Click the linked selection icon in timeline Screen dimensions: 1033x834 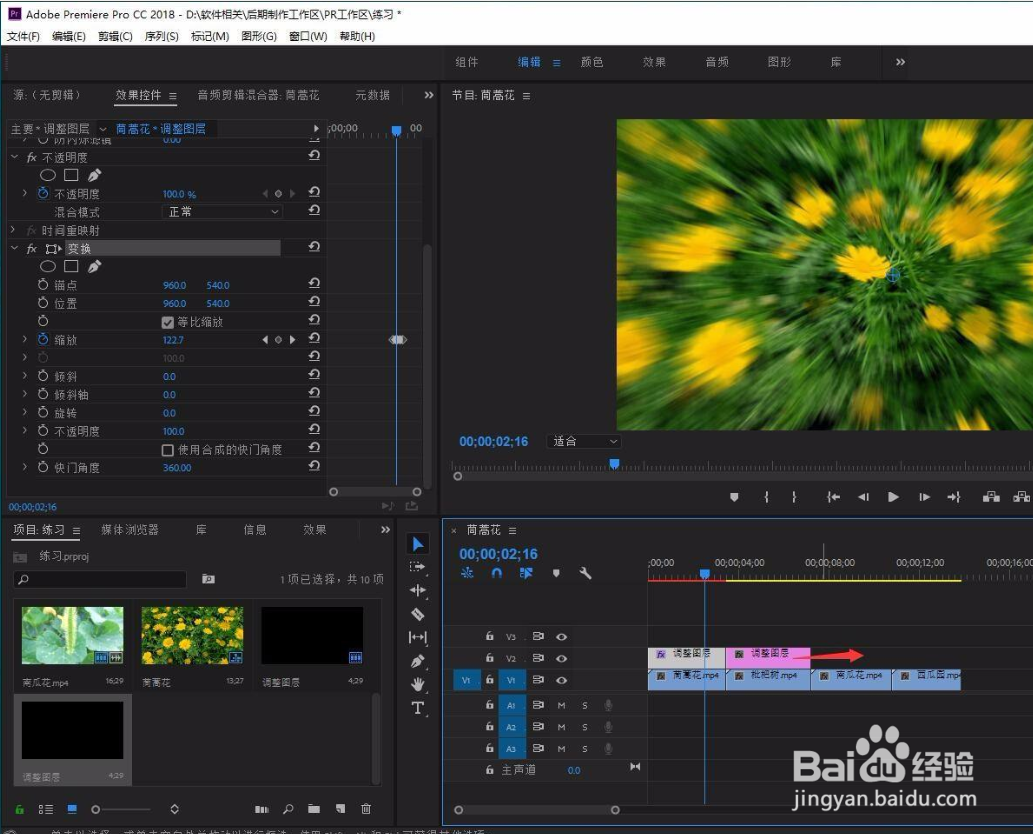tap(526, 573)
